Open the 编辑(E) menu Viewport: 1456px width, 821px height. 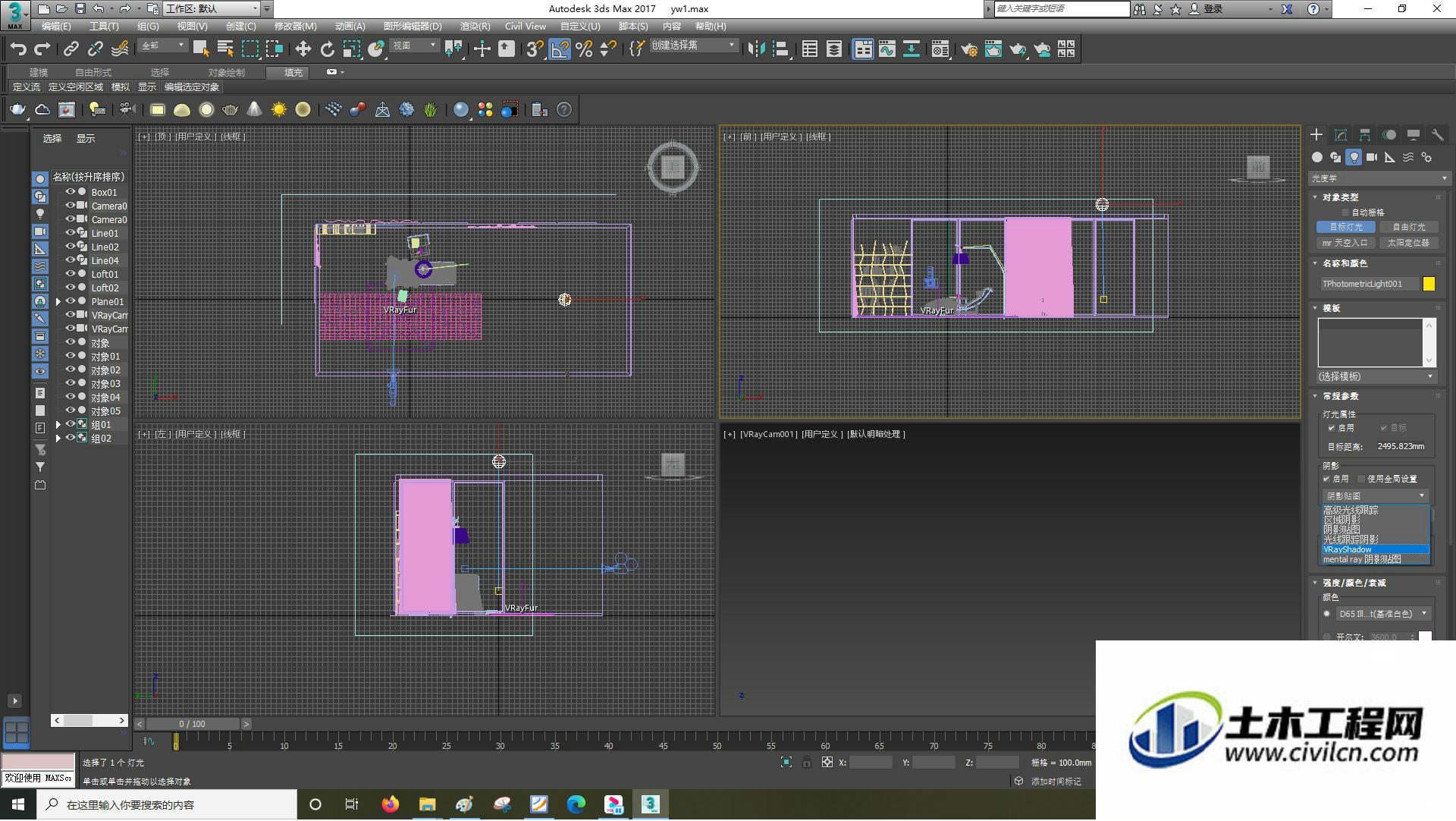click(x=56, y=27)
